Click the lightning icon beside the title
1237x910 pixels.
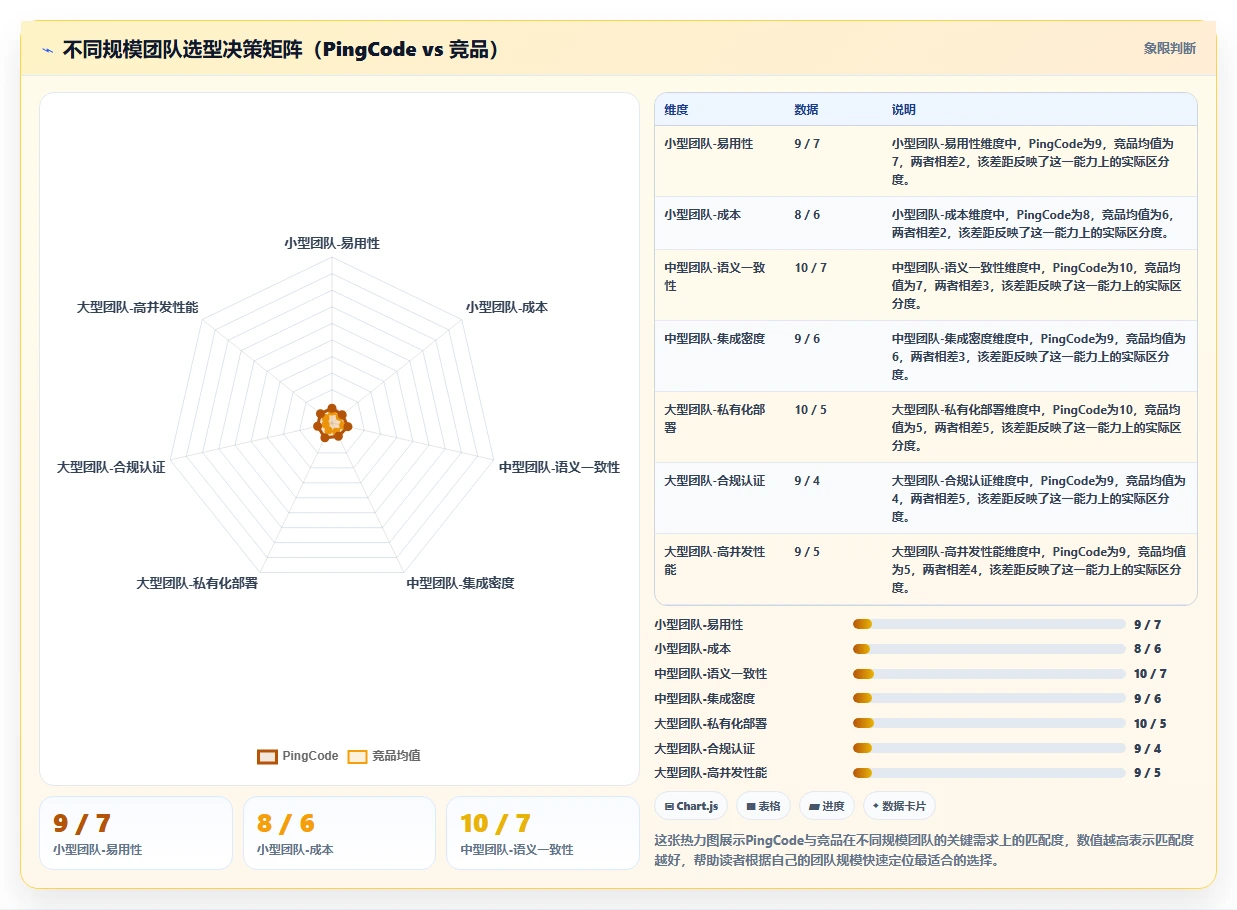[47, 50]
